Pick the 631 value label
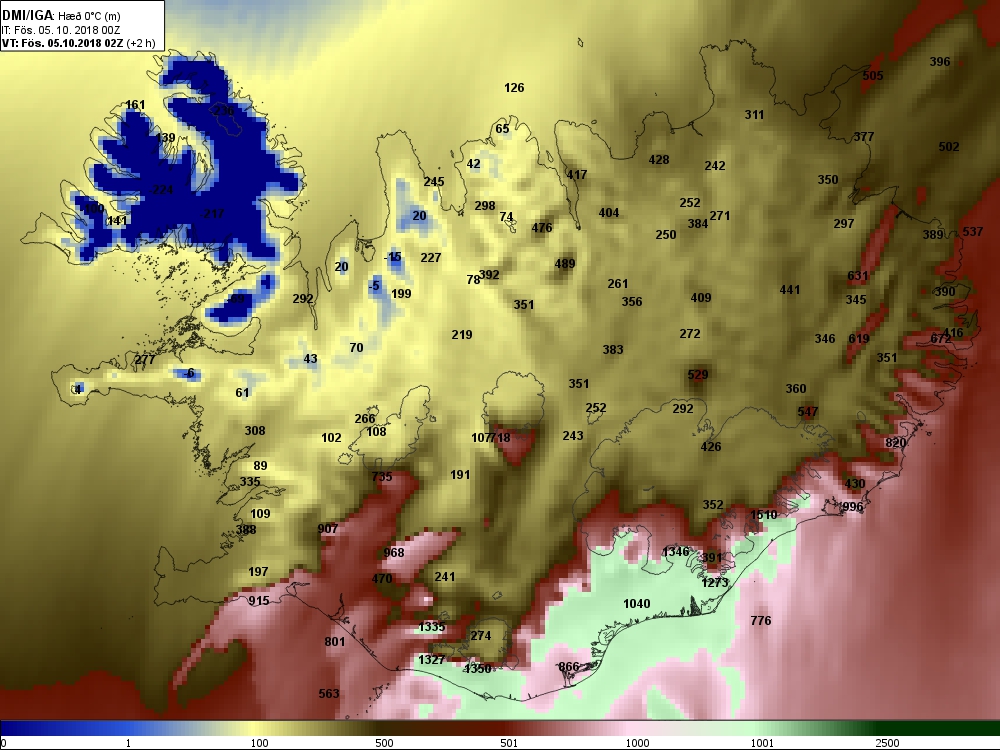 point(857,276)
